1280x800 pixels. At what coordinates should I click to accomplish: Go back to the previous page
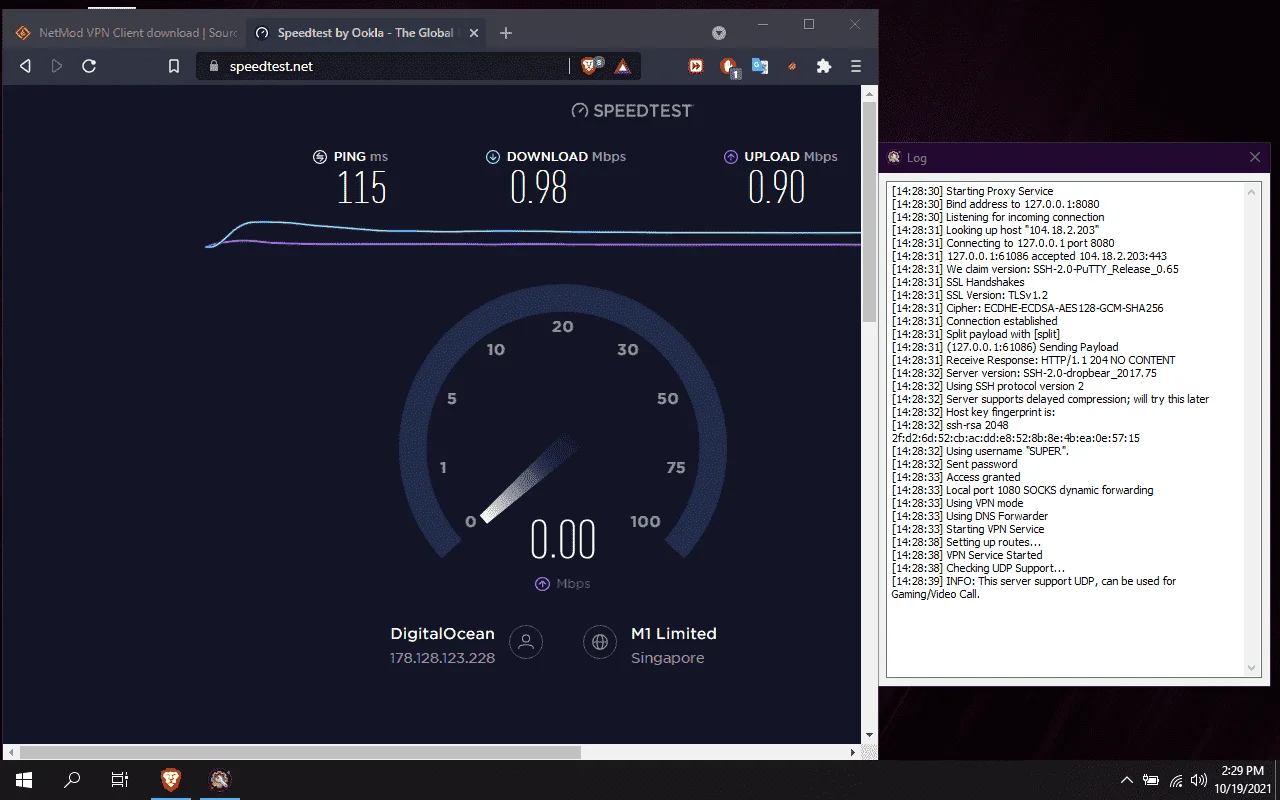pyautogui.click(x=26, y=66)
